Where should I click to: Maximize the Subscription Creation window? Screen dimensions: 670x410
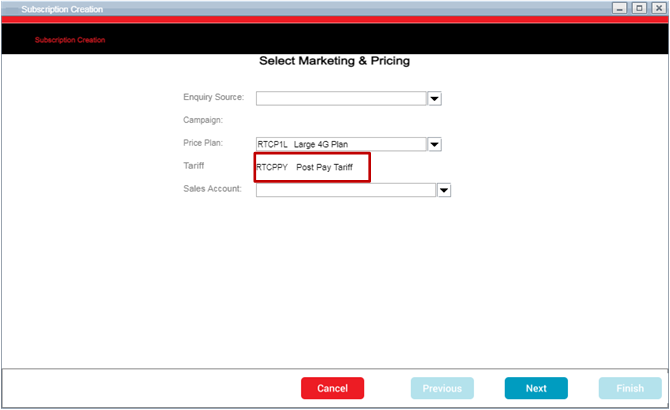click(639, 8)
